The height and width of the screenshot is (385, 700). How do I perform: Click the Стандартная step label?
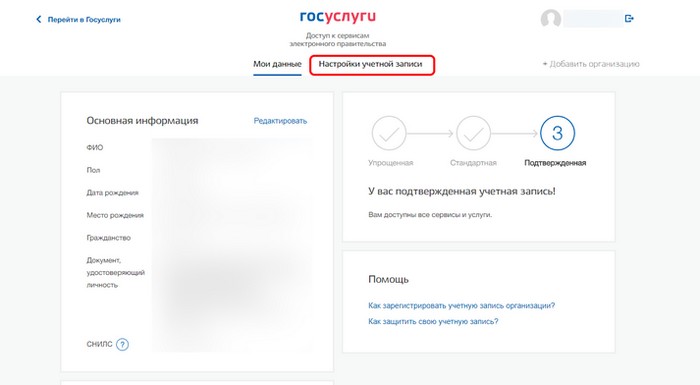point(473,163)
